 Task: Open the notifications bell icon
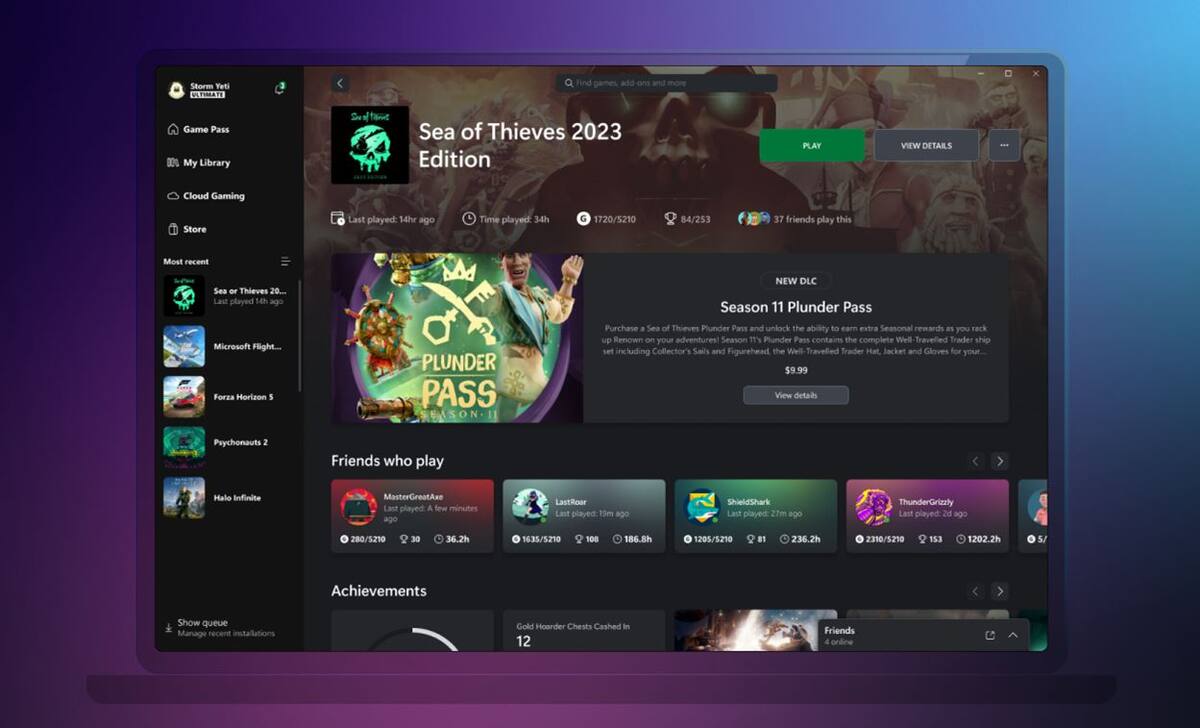click(280, 89)
